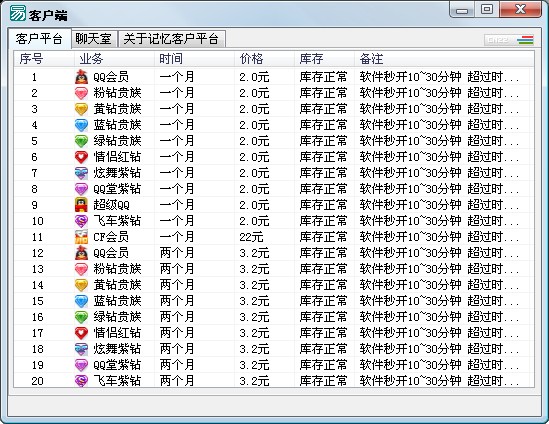Click the blue diamond icon in row 4
549x424 pixels.
point(81,125)
